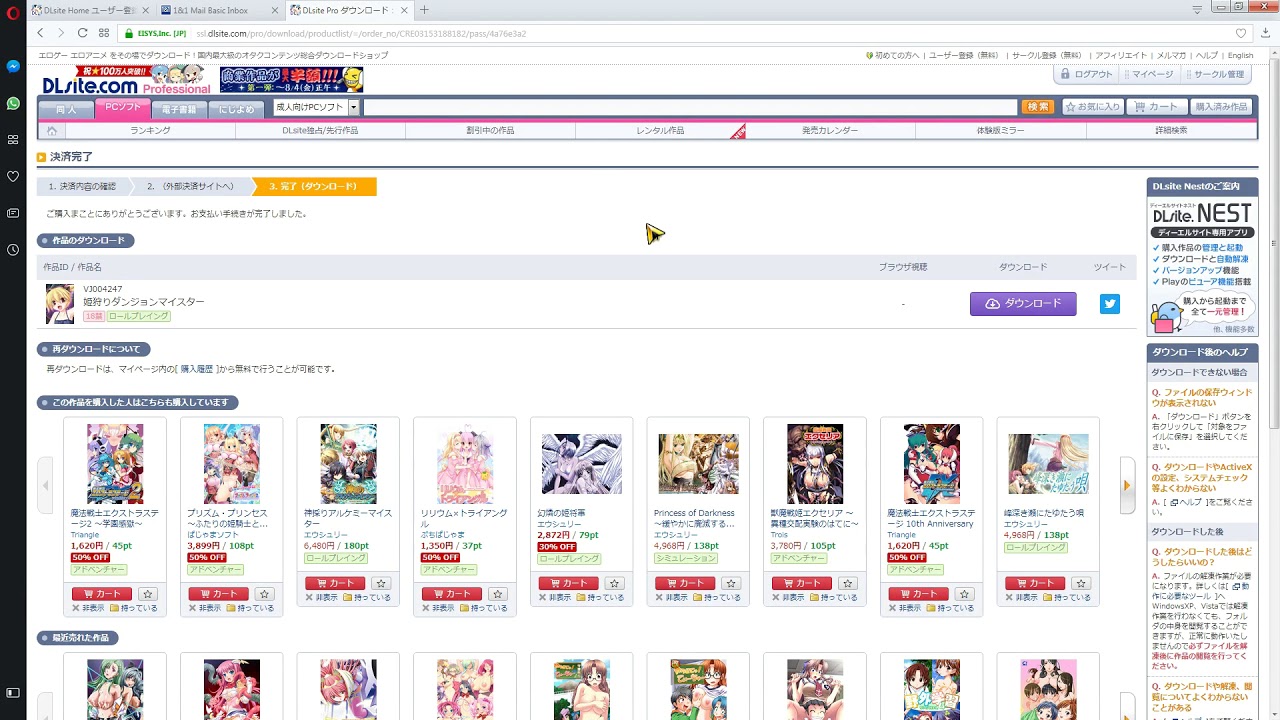The image size is (1280, 720).
Task: Open the half-price sale banner
Action: click(291, 79)
